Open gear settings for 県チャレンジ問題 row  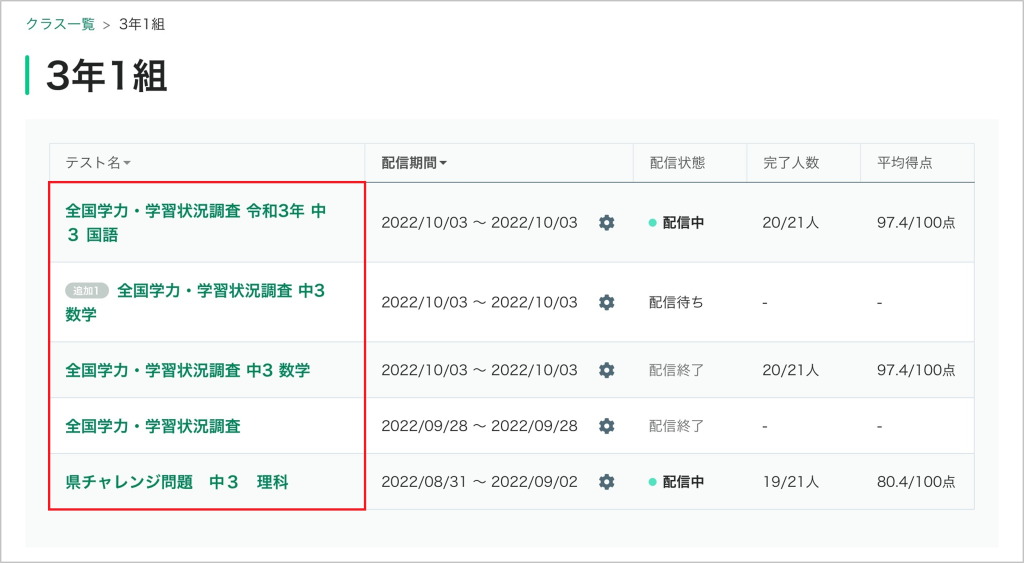click(x=607, y=482)
